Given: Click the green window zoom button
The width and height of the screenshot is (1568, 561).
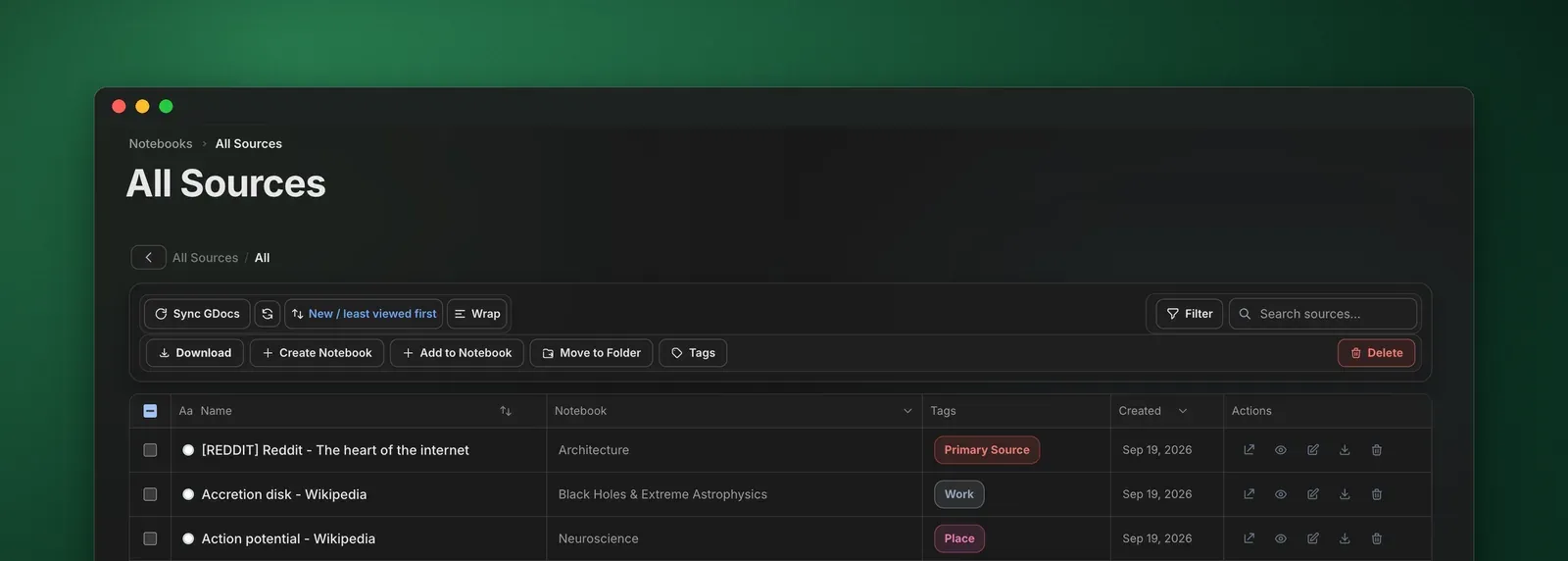Looking at the screenshot, I should point(166,106).
